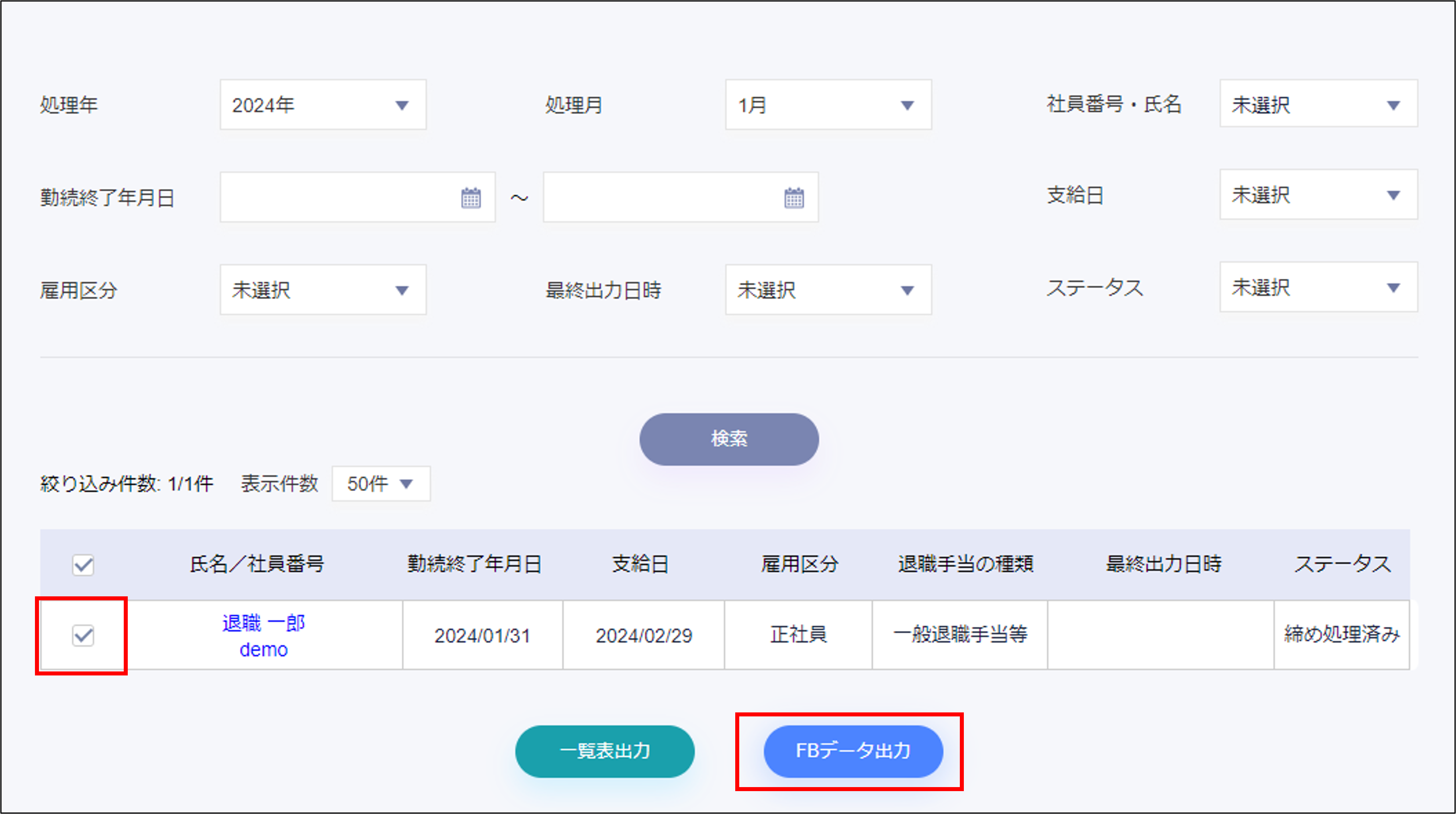The image size is (1456, 814).
Task: Click the 検索 search button
Action: tap(728, 439)
